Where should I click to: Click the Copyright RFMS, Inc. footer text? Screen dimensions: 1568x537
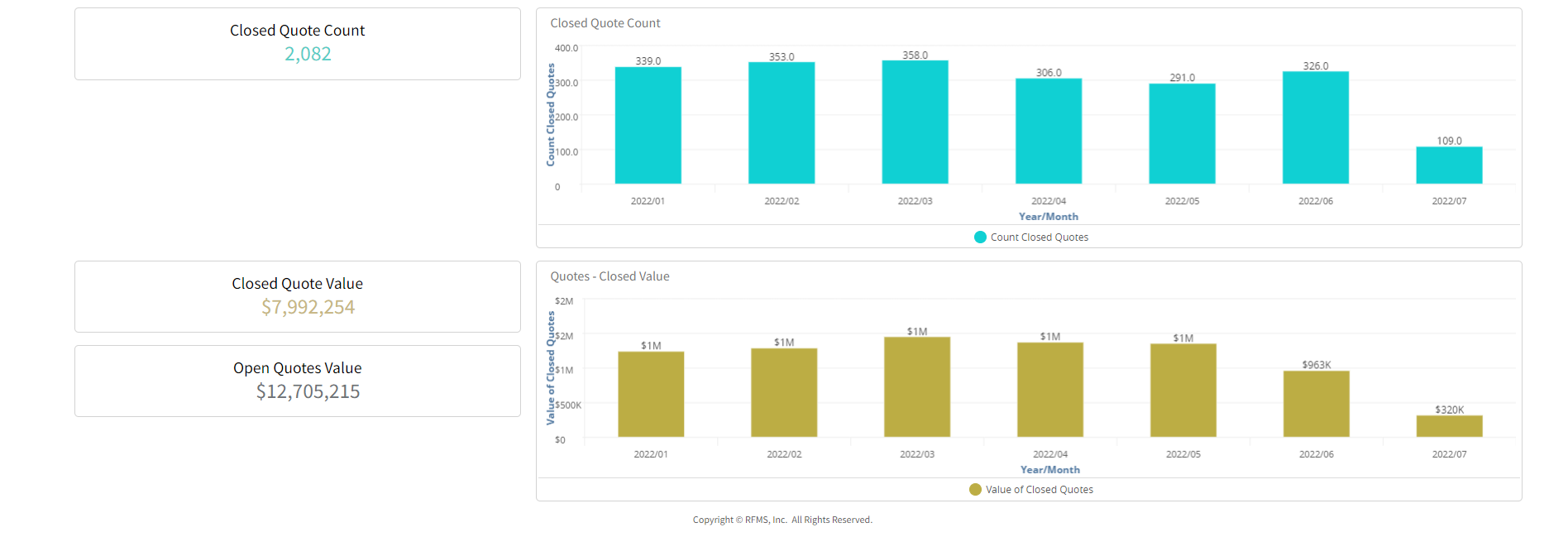(782, 520)
